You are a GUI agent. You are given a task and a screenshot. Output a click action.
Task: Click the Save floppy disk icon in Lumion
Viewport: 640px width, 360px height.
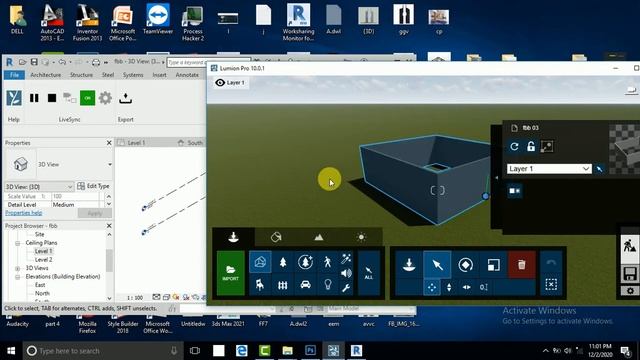(629, 274)
